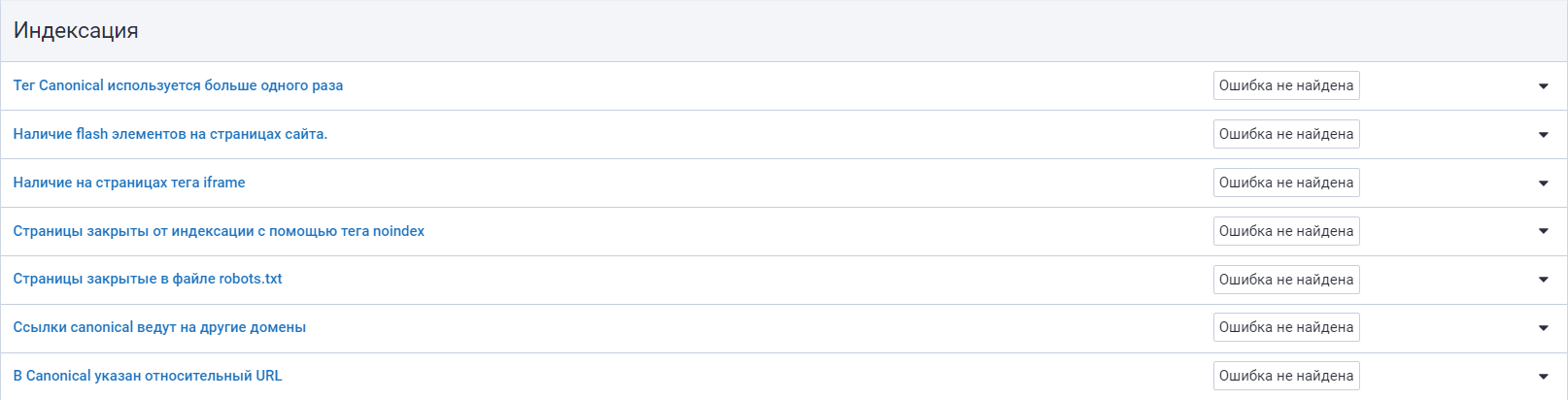Click 'Страницы закрыты от индексации' noindex link
Viewport: 1568px width, 400px height.
(x=219, y=231)
